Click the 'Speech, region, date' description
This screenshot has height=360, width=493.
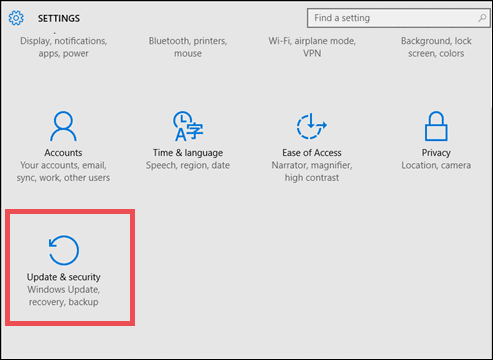[188, 165]
